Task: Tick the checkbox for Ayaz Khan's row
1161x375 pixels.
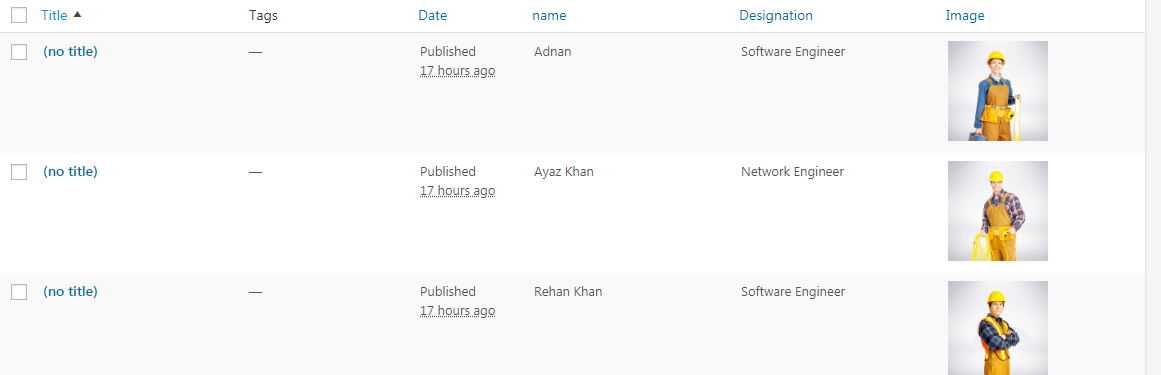Action: tap(19, 172)
